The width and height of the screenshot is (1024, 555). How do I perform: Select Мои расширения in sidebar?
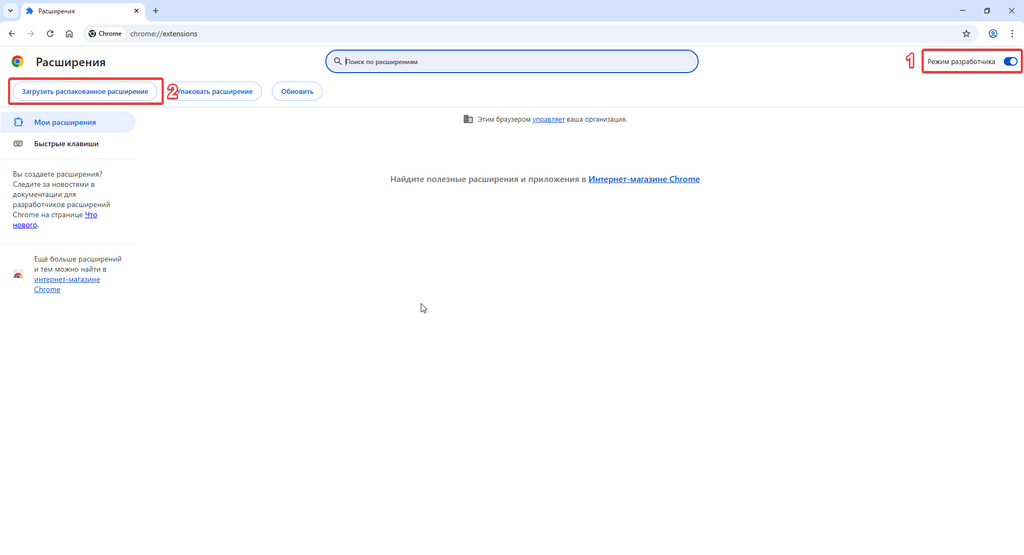point(65,122)
